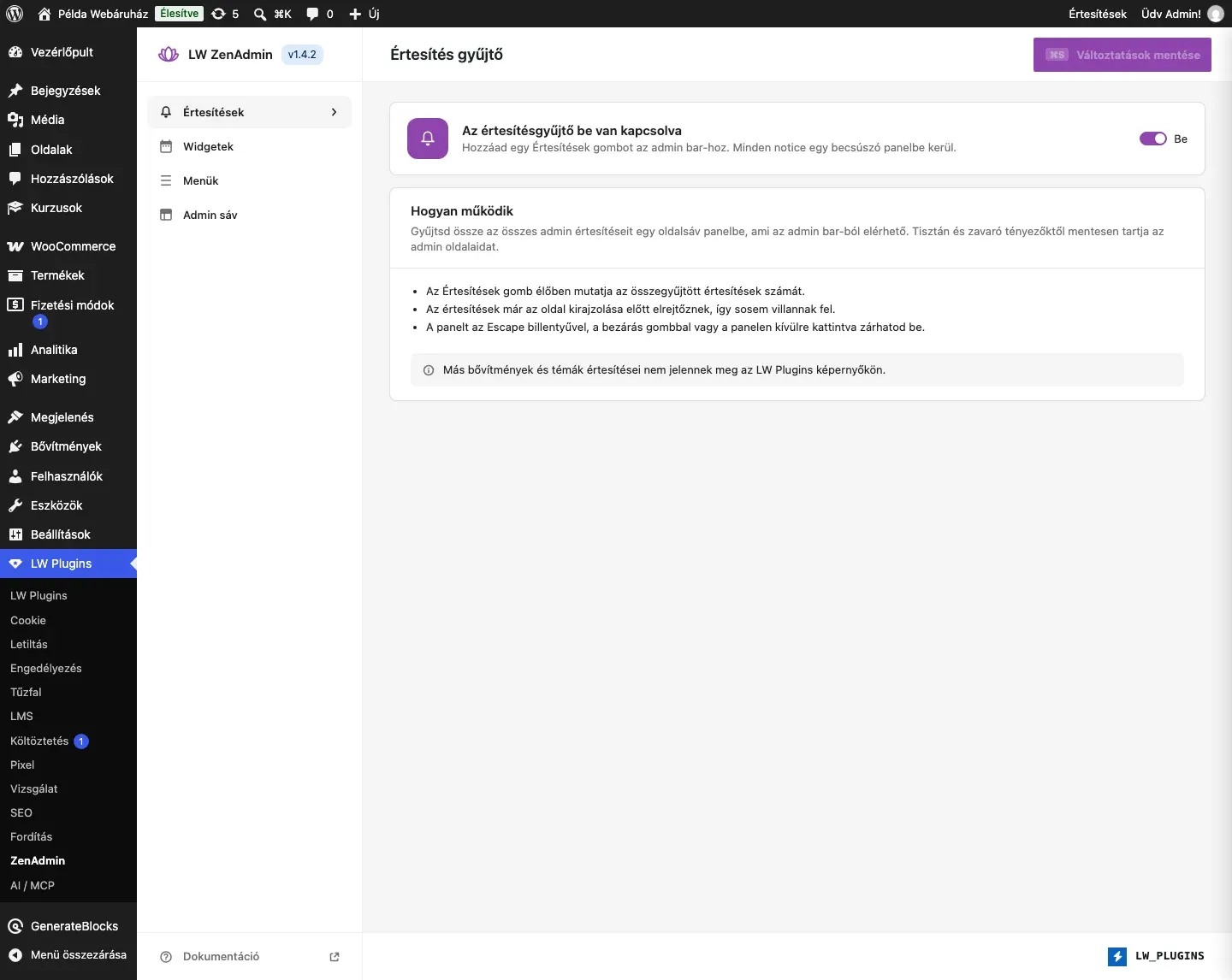The image size is (1232, 980).
Task: Open the Értesítések admin bar button
Action: coord(1098,14)
